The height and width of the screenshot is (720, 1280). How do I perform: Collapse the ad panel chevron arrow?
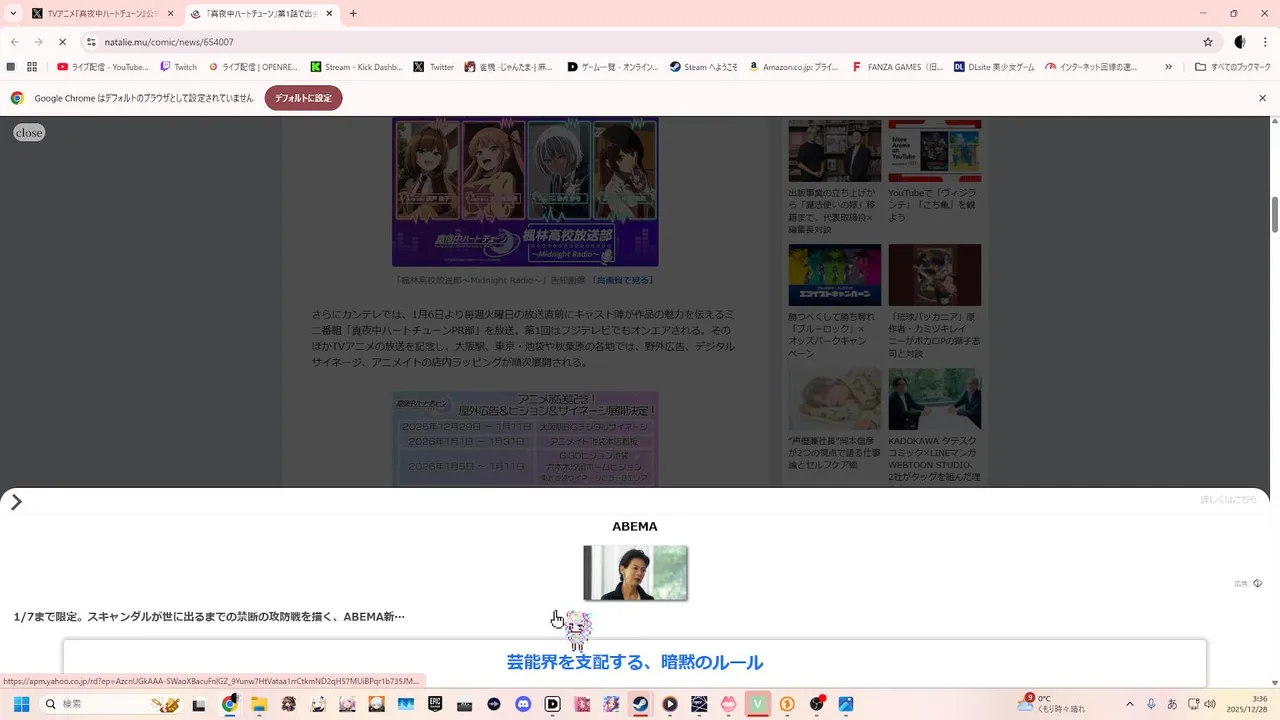click(x=16, y=502)
